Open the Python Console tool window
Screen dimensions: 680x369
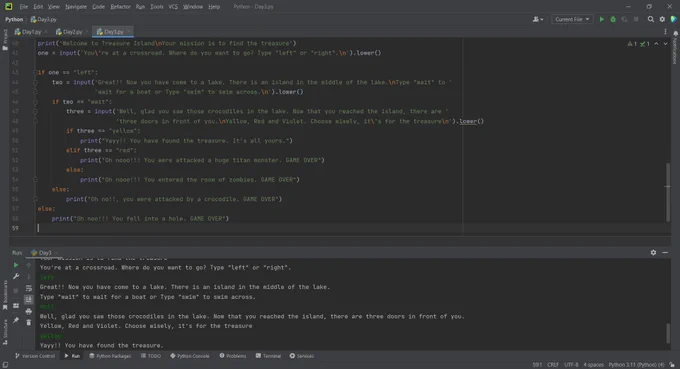(x=190, y=356)
